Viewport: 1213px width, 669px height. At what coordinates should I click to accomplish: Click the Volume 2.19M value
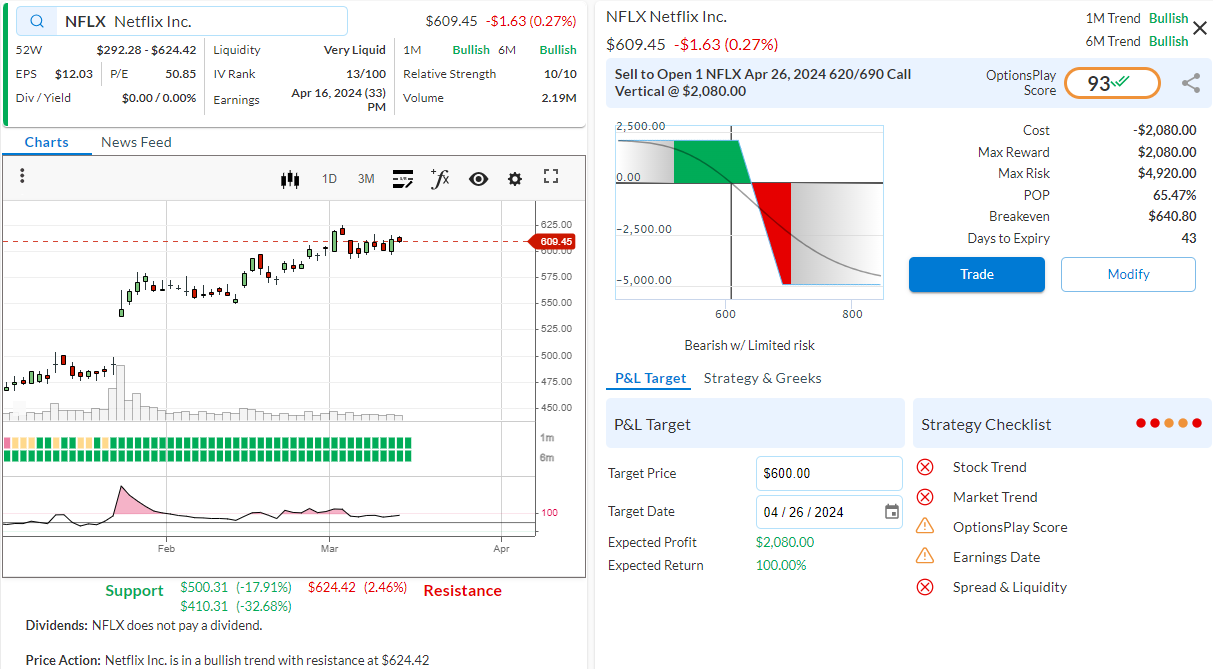pos(559,98)
